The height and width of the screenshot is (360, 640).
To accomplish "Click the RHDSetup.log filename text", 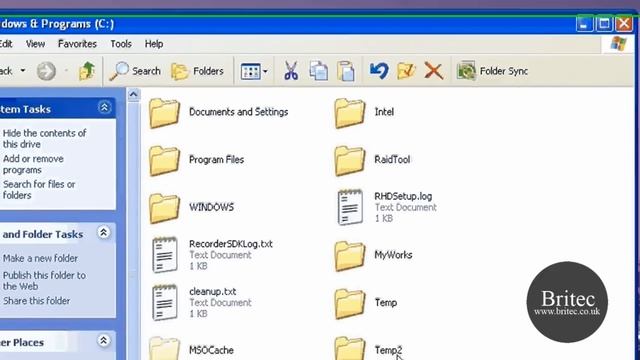I will 403,196.
